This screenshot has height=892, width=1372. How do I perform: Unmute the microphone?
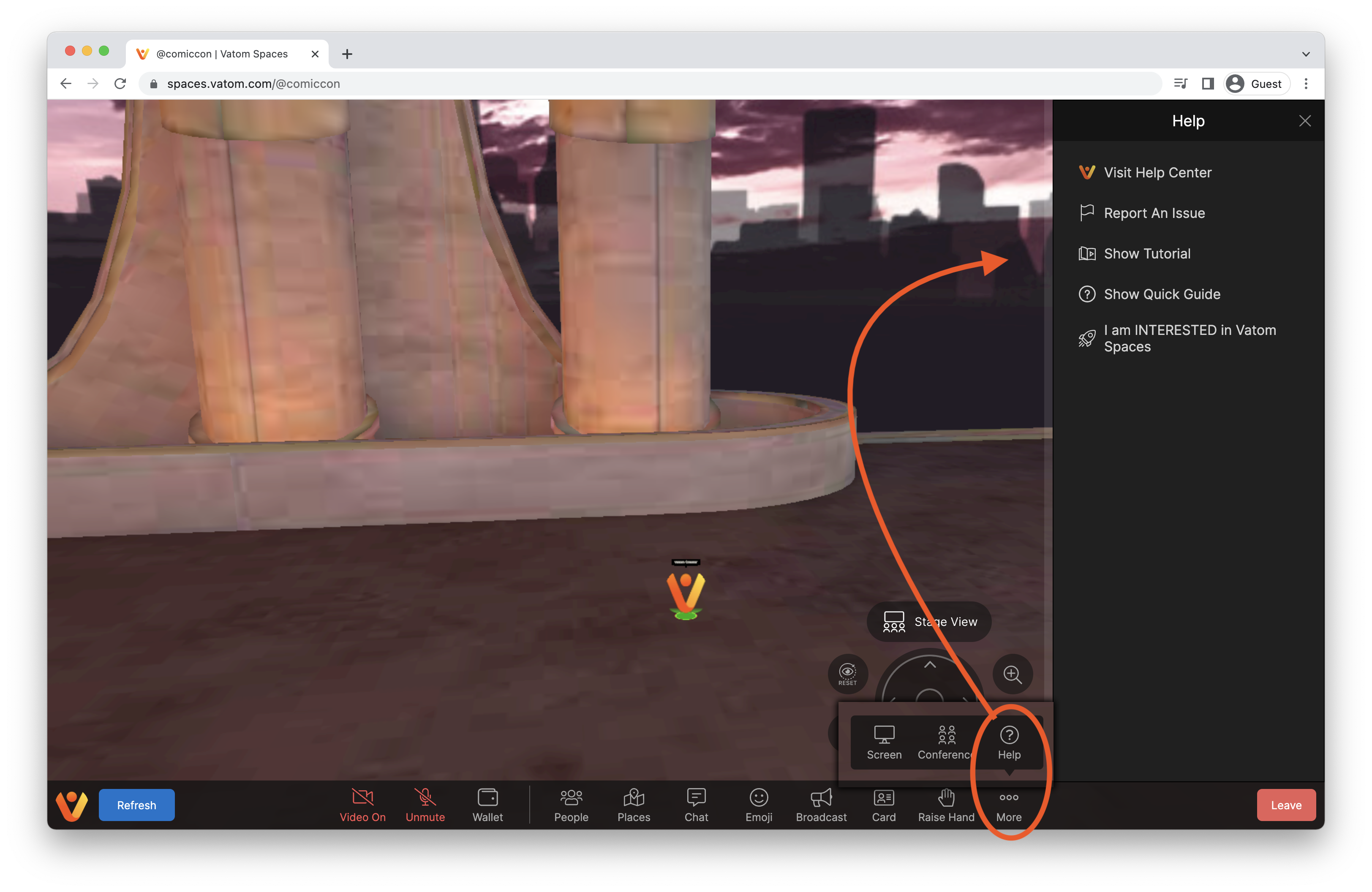coord(425,805)
